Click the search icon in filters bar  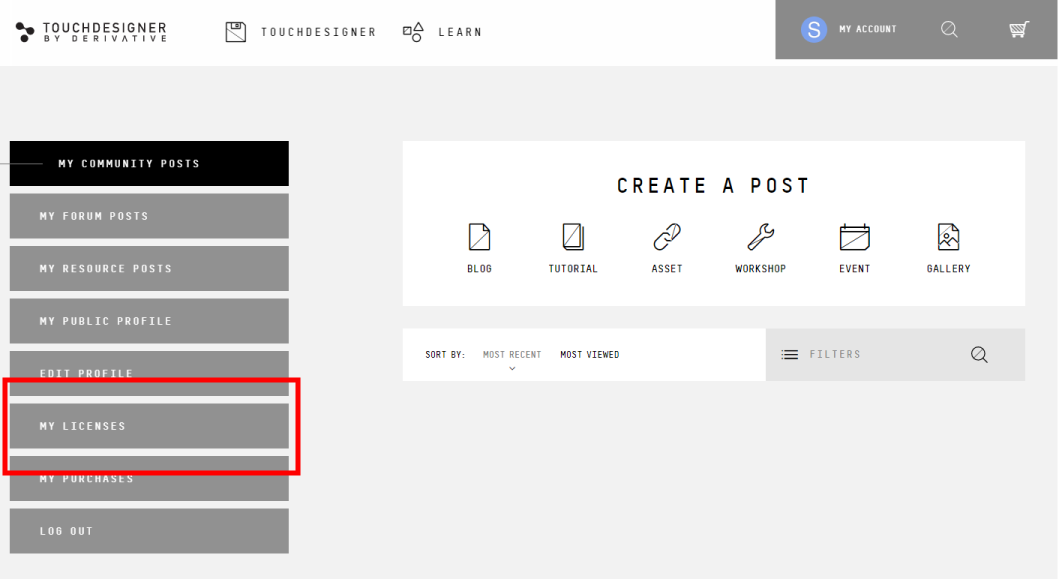tap(979, 355)
